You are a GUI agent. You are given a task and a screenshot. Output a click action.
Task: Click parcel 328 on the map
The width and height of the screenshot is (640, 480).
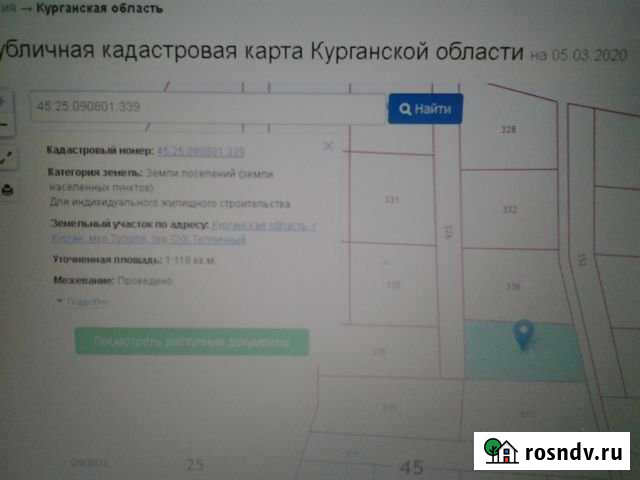pyautogui.click(x=509, y=130)
